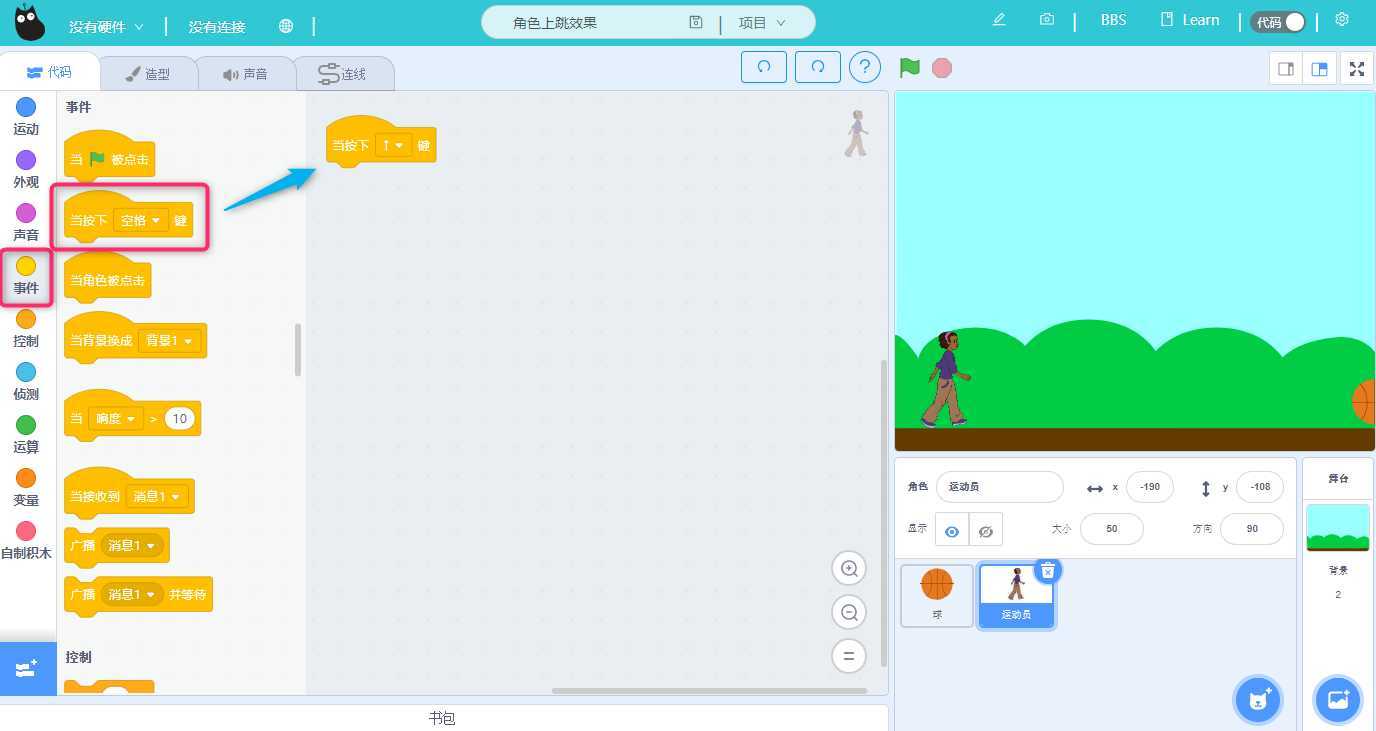Switch to the 声音 tab
This screenshot has width=1376, height=731.
[x=246, y=74]
